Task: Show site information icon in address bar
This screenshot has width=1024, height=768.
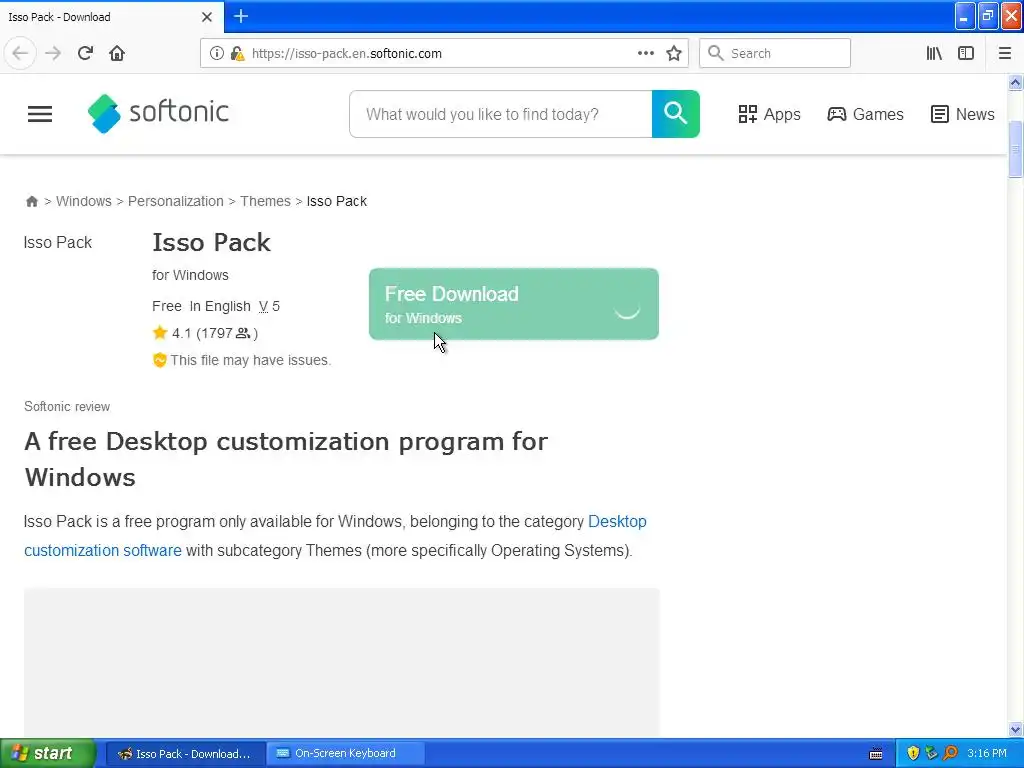Action: click(x=216, y=54)
